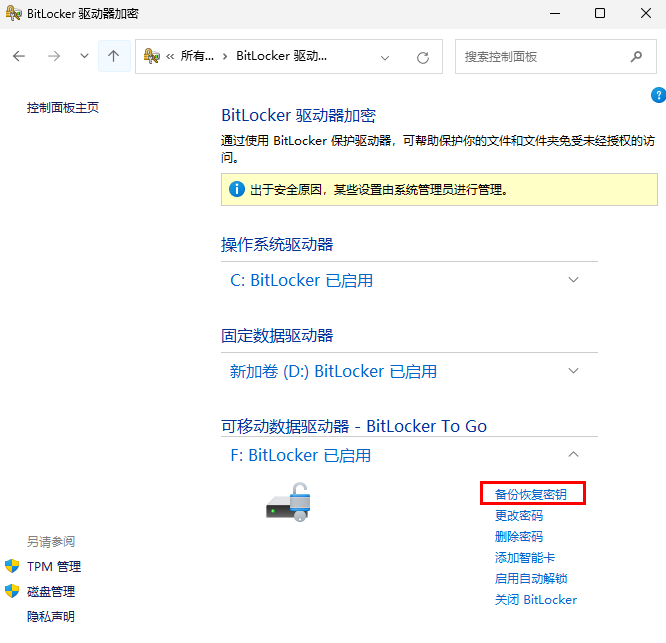Screen dimensions: 666x643
Task: Click the unlocked F: drive icon
Action: (289, 501)
